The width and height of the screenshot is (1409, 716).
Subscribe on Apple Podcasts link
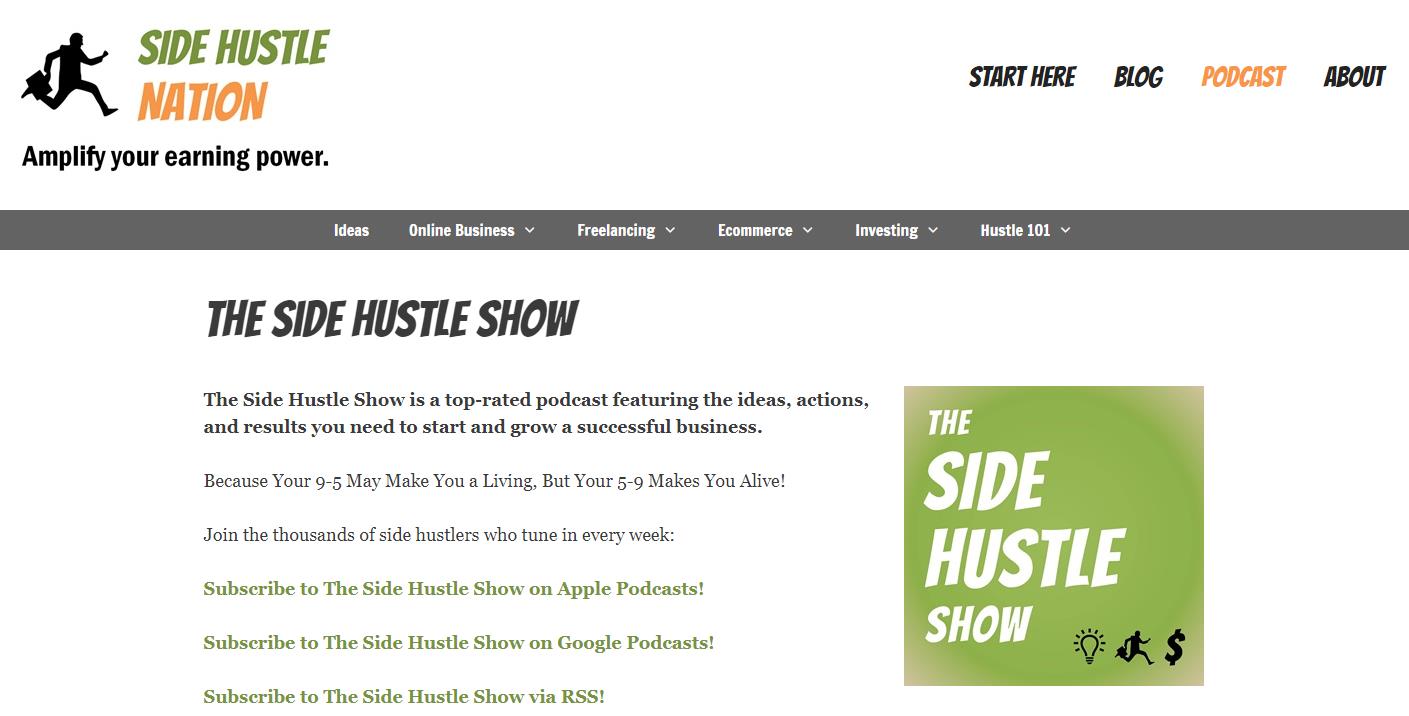click(453, 589)
